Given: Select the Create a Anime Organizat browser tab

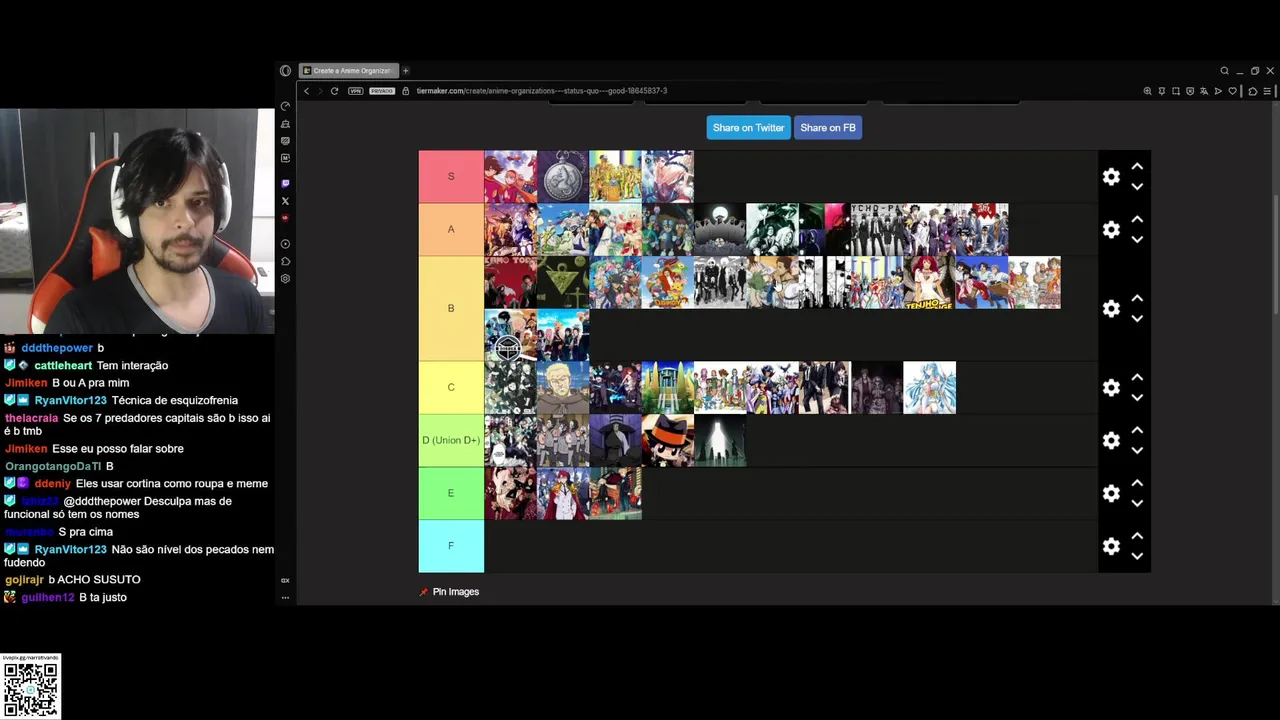Looking at the screenshot, I should 349,71.
